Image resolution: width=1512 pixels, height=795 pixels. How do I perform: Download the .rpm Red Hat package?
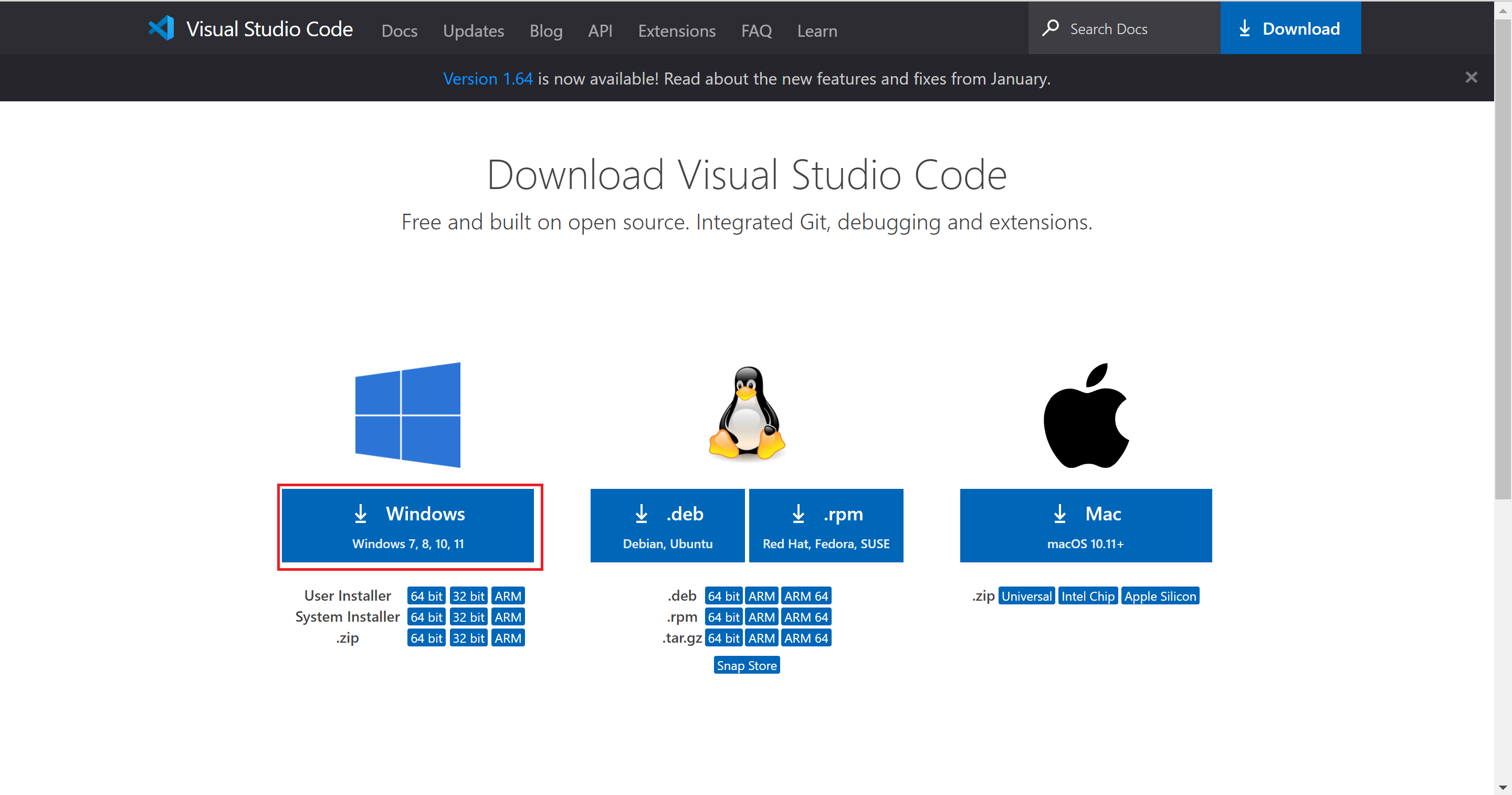coord(826,526)
